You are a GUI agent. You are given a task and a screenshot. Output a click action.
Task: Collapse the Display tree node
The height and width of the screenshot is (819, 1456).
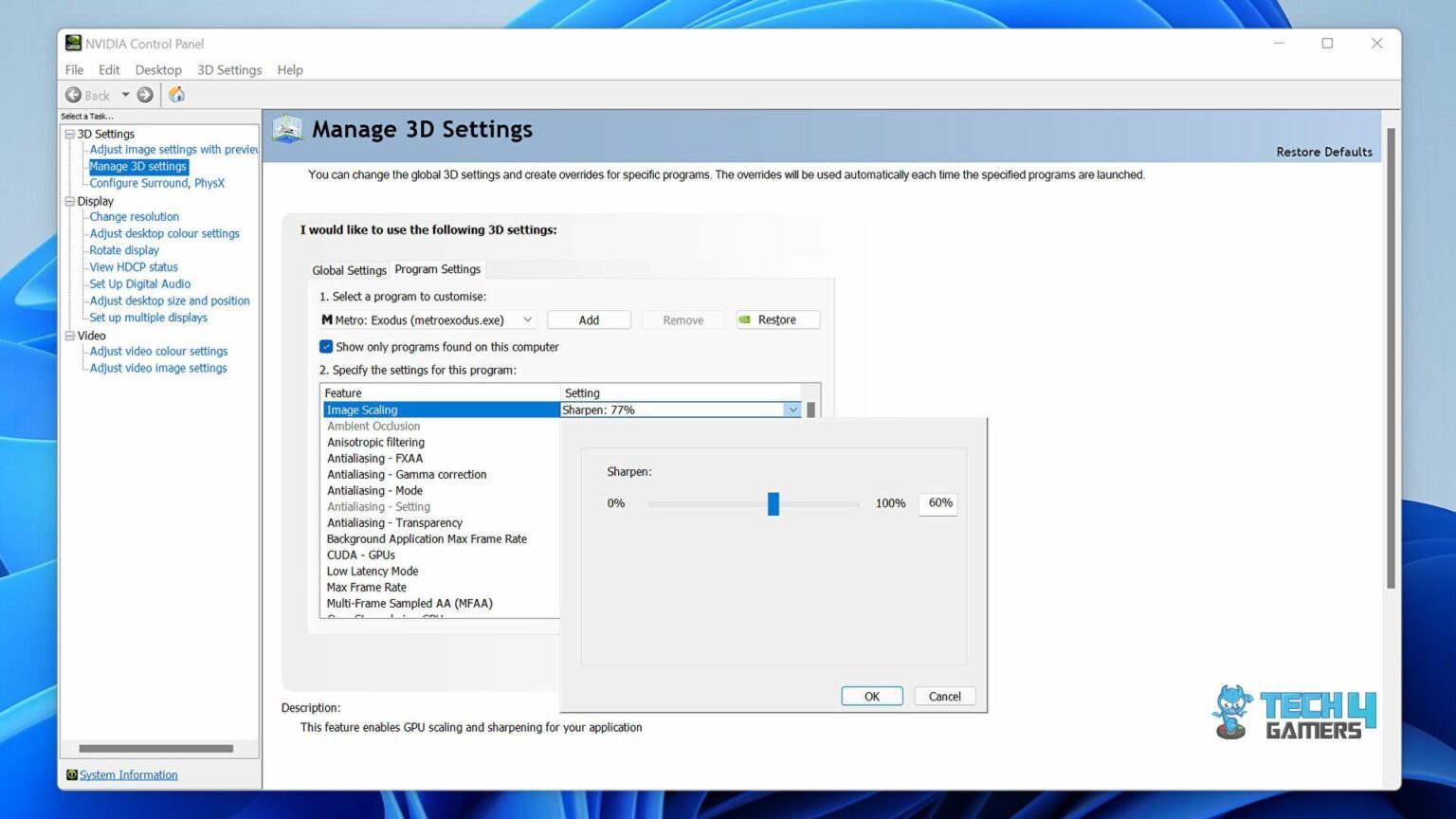(x=69, y=201)
